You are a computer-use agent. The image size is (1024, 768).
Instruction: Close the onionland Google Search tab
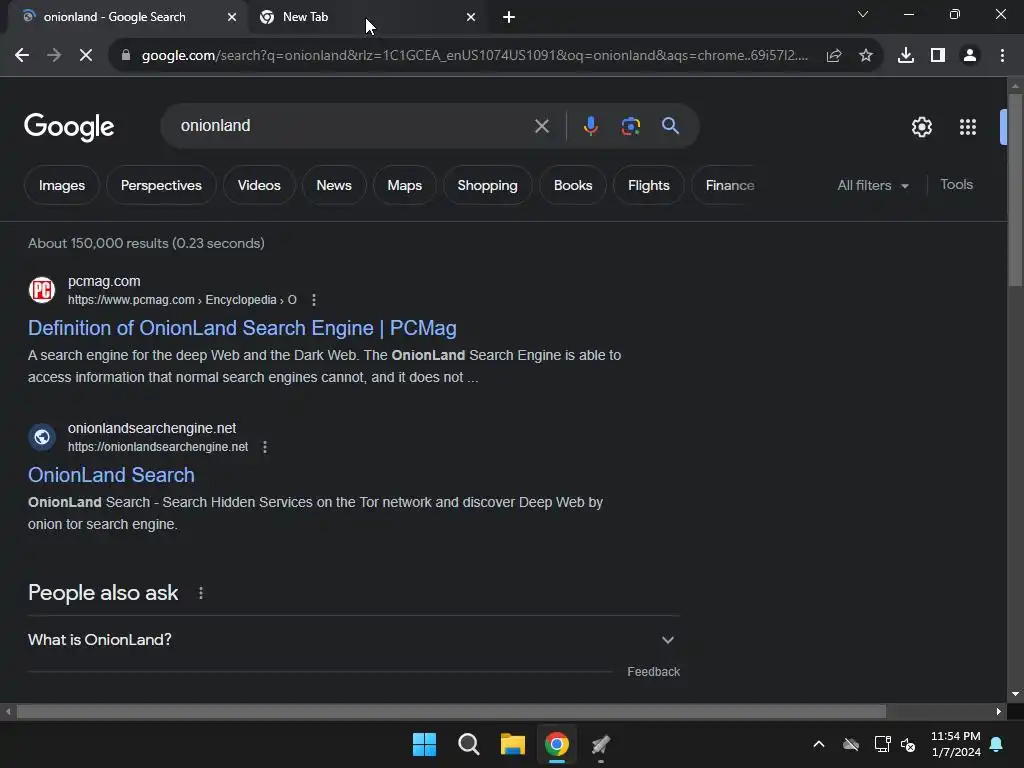[232, 17]
